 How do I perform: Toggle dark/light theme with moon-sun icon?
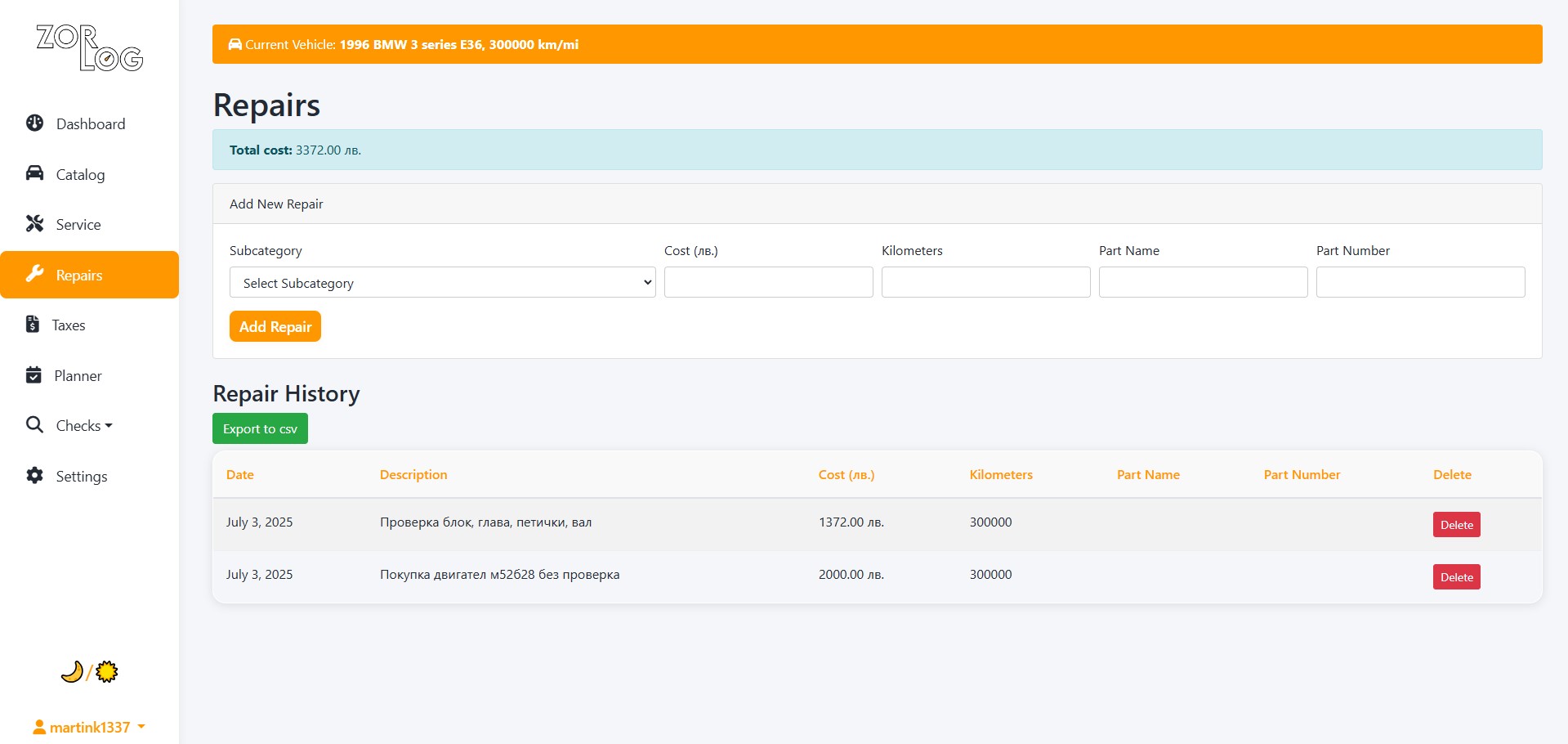90,672
